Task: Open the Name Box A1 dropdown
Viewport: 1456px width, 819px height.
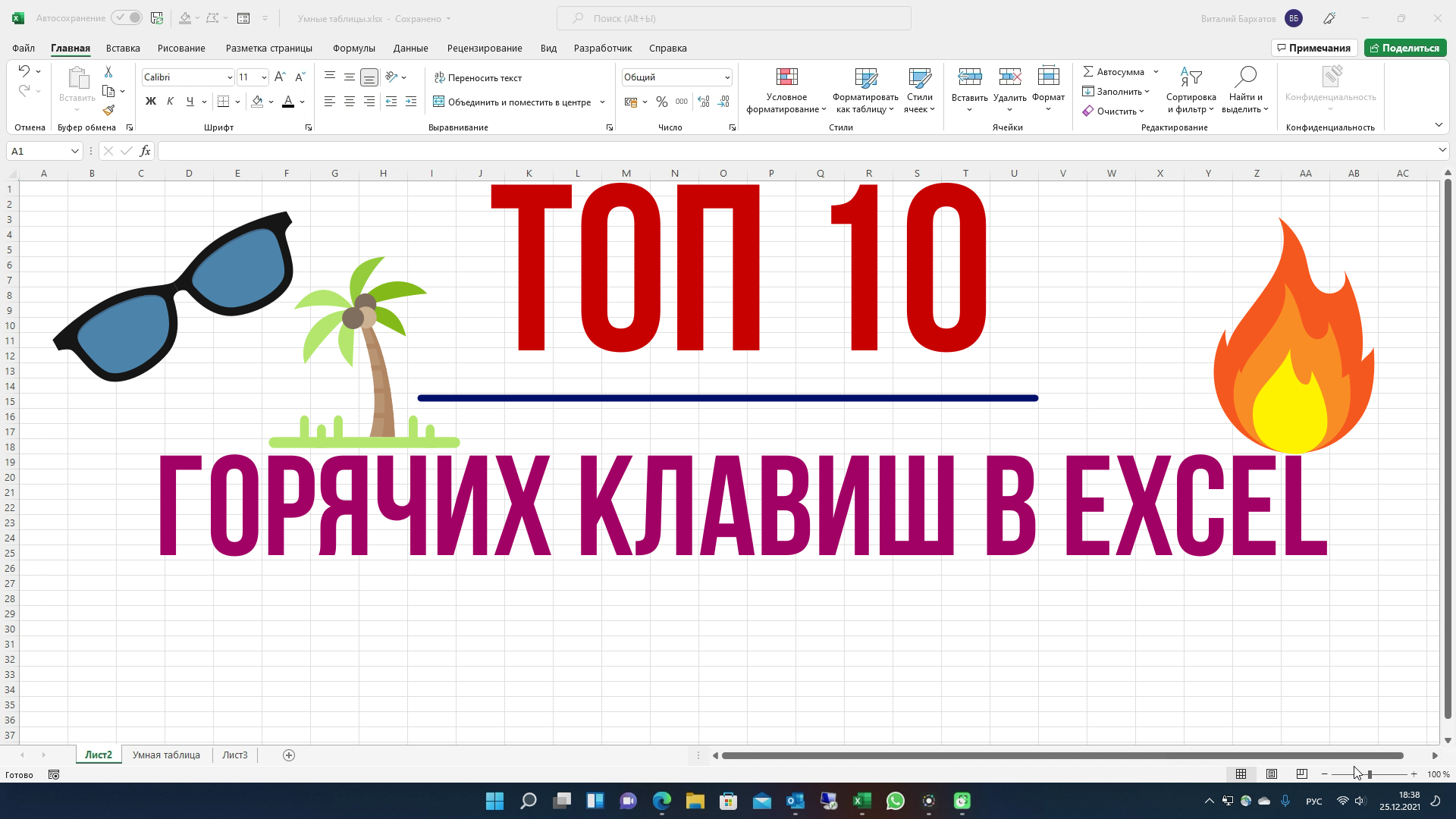Action: pyautogui.click(x=74, y=151)
